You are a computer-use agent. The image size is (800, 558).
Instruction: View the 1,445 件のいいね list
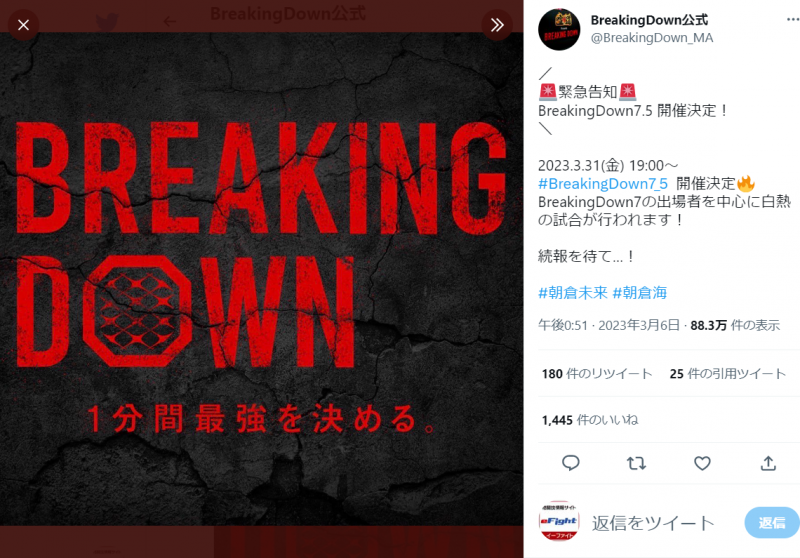coord(589,420)
